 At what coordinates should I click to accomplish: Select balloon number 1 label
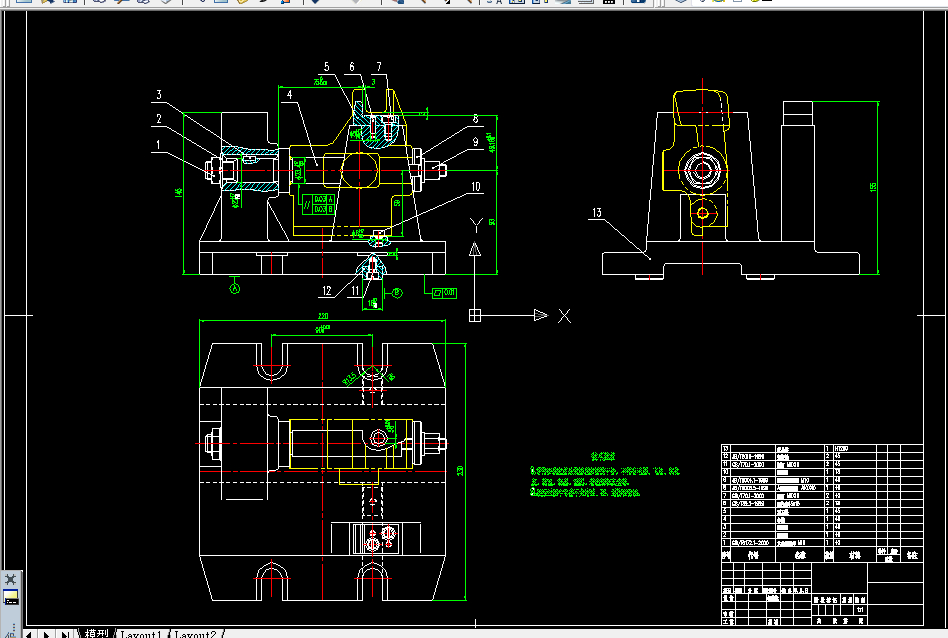point(158,145)
